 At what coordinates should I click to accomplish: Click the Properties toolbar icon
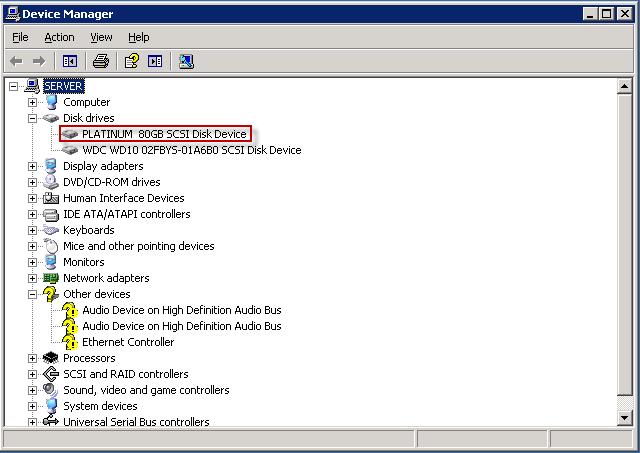coord(131,61)
